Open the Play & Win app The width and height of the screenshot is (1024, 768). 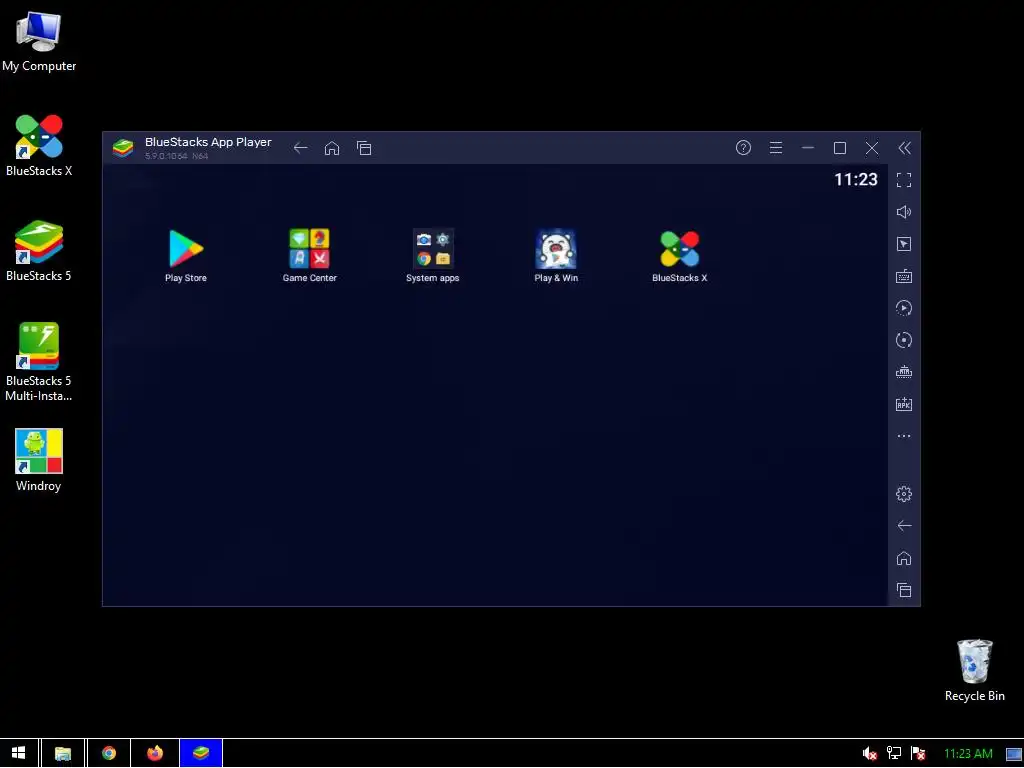point(556,249)
